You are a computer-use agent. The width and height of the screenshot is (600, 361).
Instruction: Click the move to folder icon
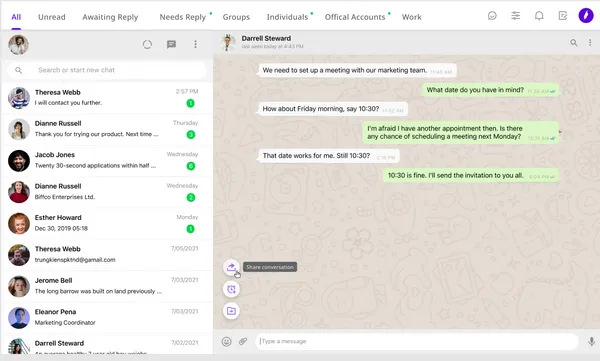(231, 311)
